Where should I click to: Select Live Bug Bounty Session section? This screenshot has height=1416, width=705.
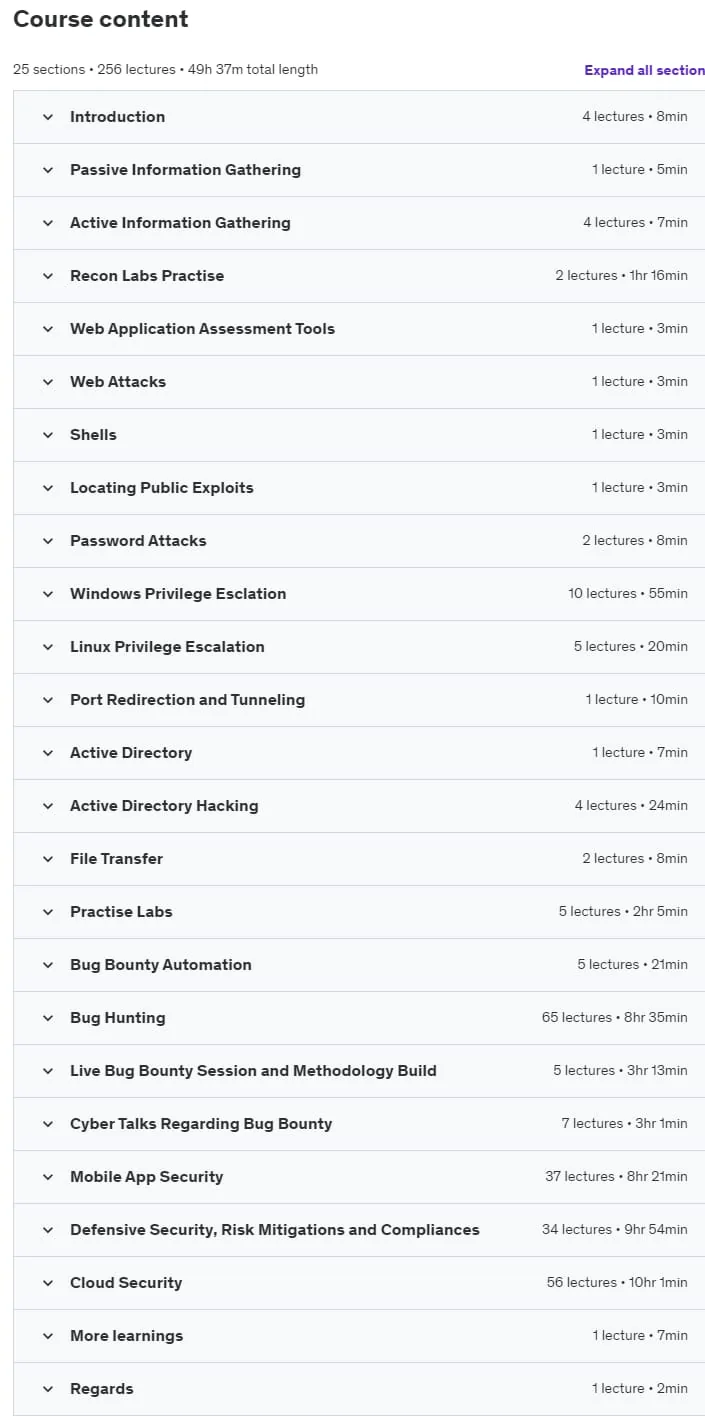[x=359, y=1071]
